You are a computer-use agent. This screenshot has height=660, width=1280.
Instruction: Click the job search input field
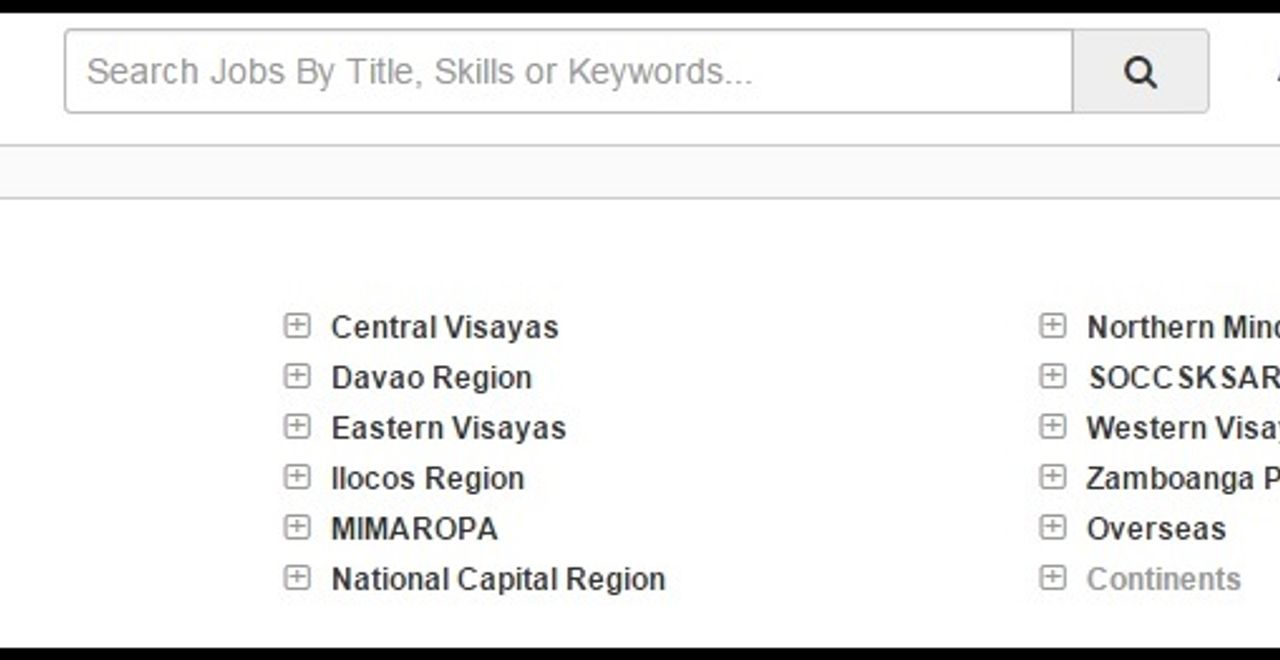[x=568, y=72]
